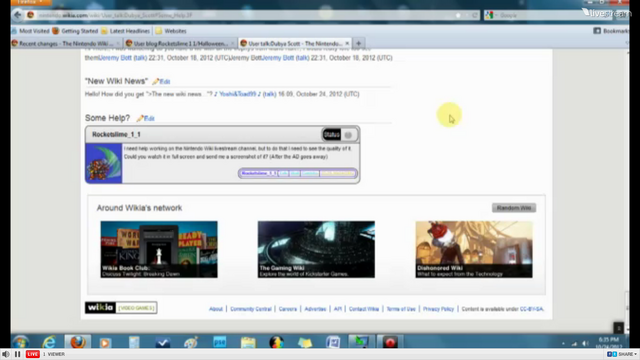Image resolution: width=640 pixels, height=360 pixels.
Task: Click the Video Games footer label
Action: (x=136, y=308)
